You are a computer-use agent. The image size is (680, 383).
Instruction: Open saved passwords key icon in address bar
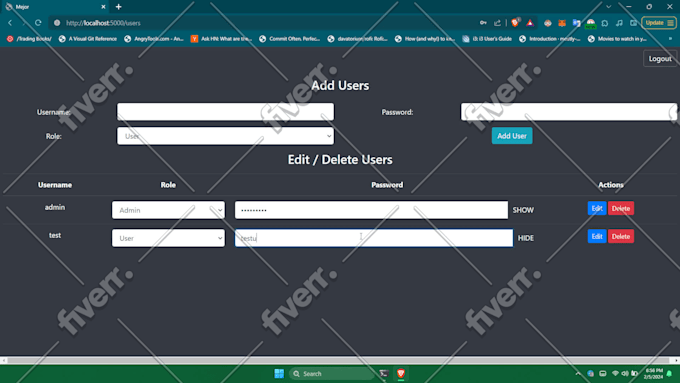[483, 23]
